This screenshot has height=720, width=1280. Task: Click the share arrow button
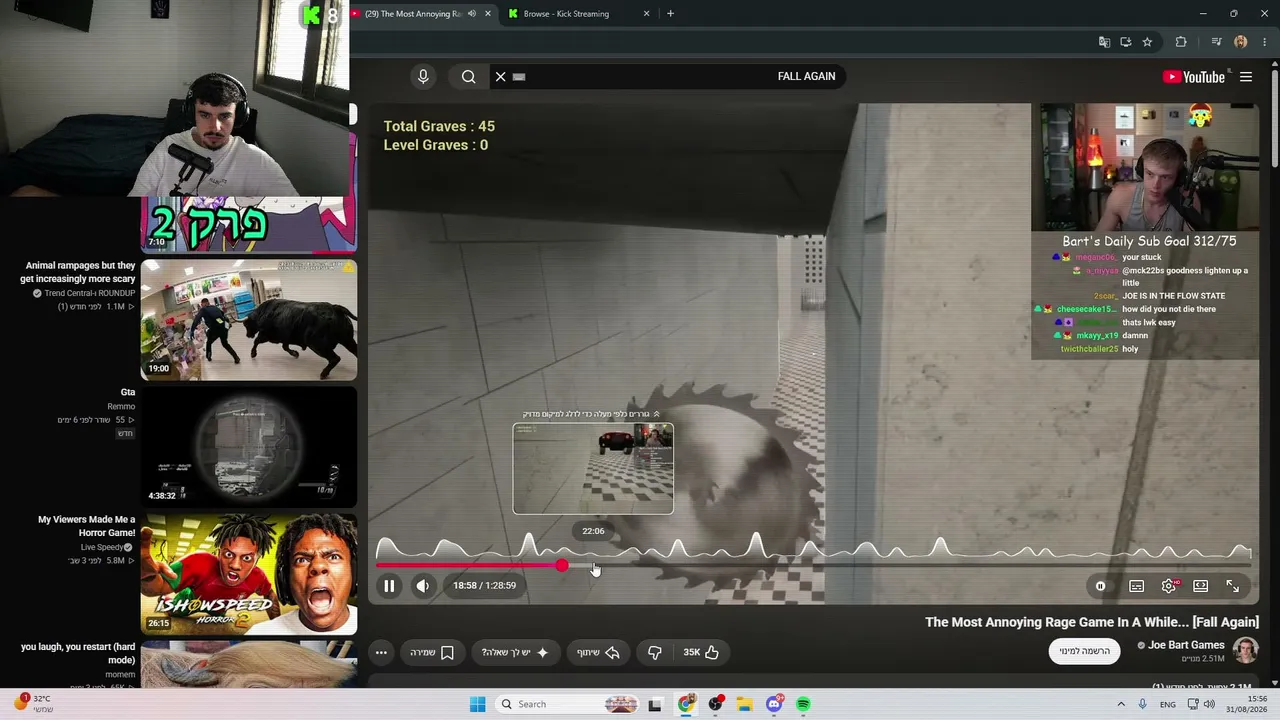click(599, 652)
